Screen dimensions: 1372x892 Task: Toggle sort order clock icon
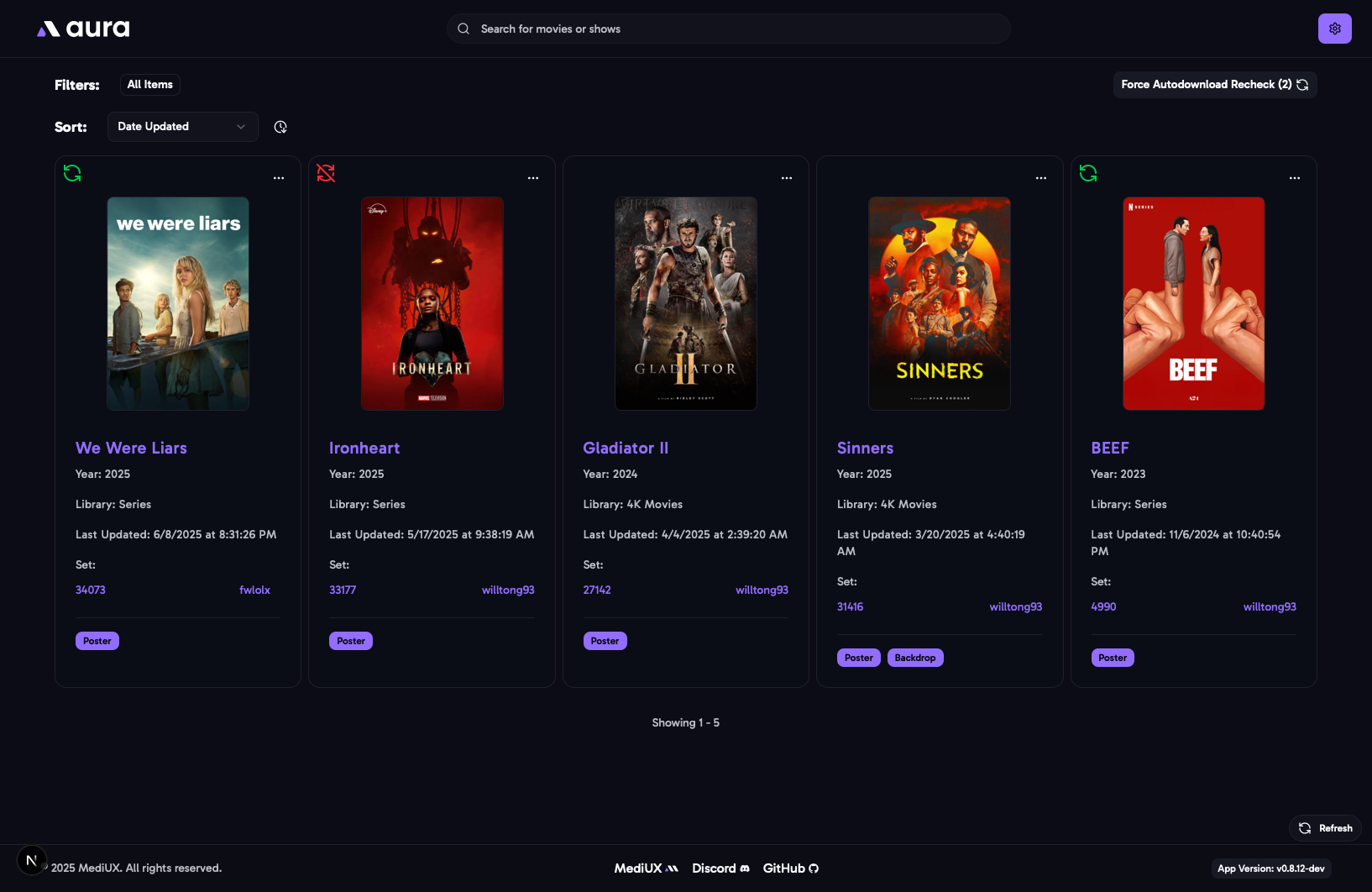click(280, 127)
